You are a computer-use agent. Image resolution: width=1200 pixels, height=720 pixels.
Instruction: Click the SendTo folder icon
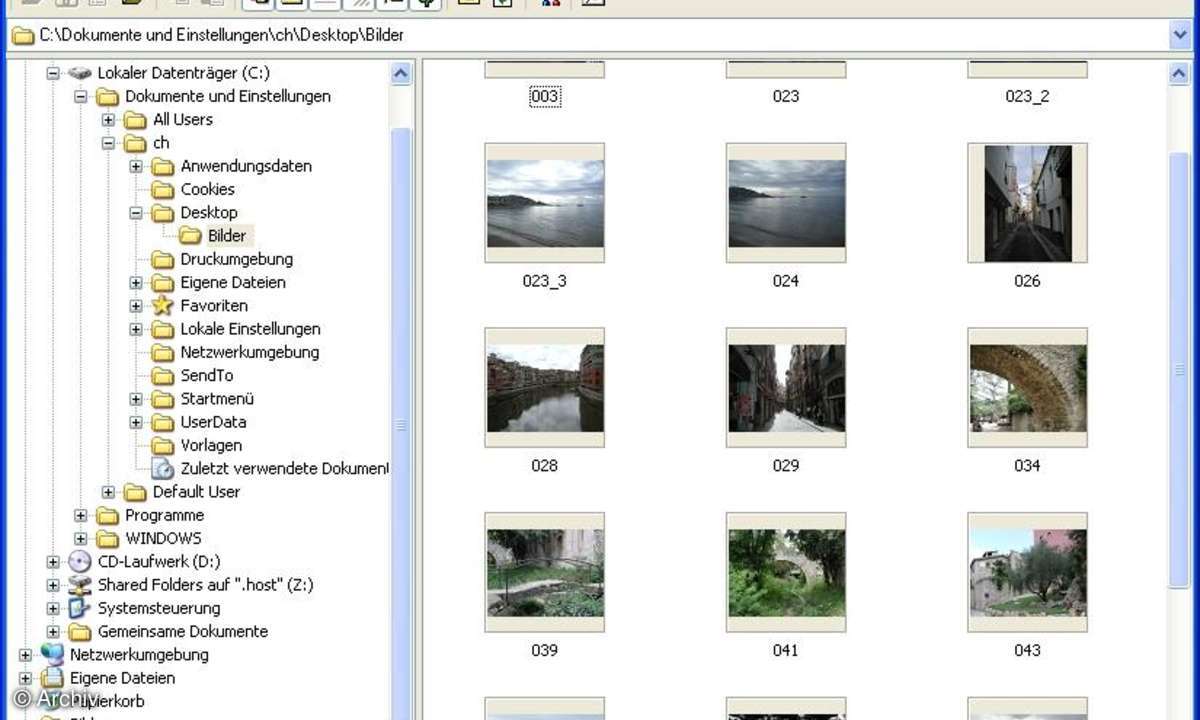[162, 376]
